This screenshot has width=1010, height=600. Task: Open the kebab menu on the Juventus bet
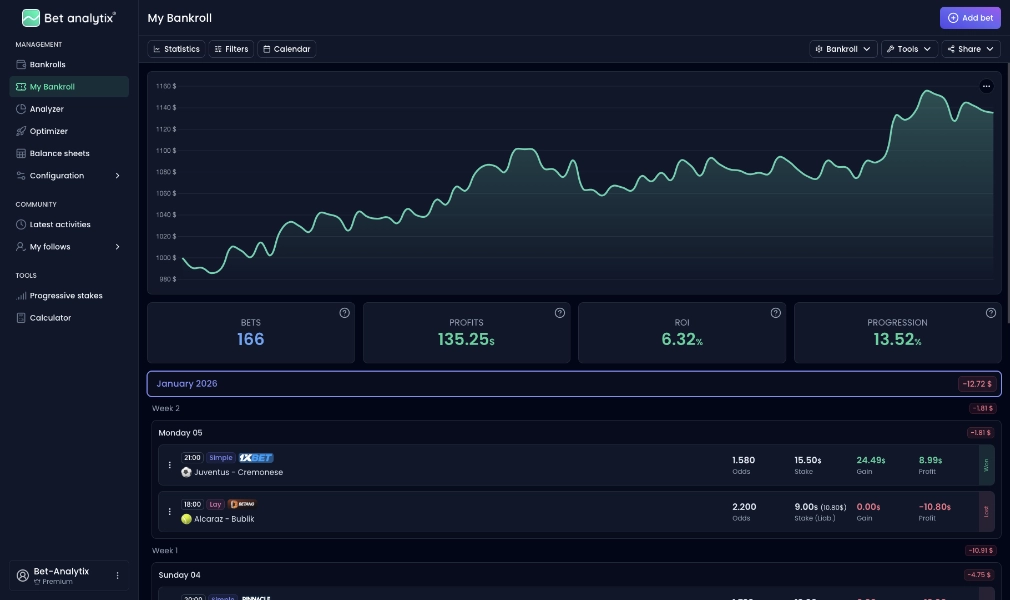(170, 465)
